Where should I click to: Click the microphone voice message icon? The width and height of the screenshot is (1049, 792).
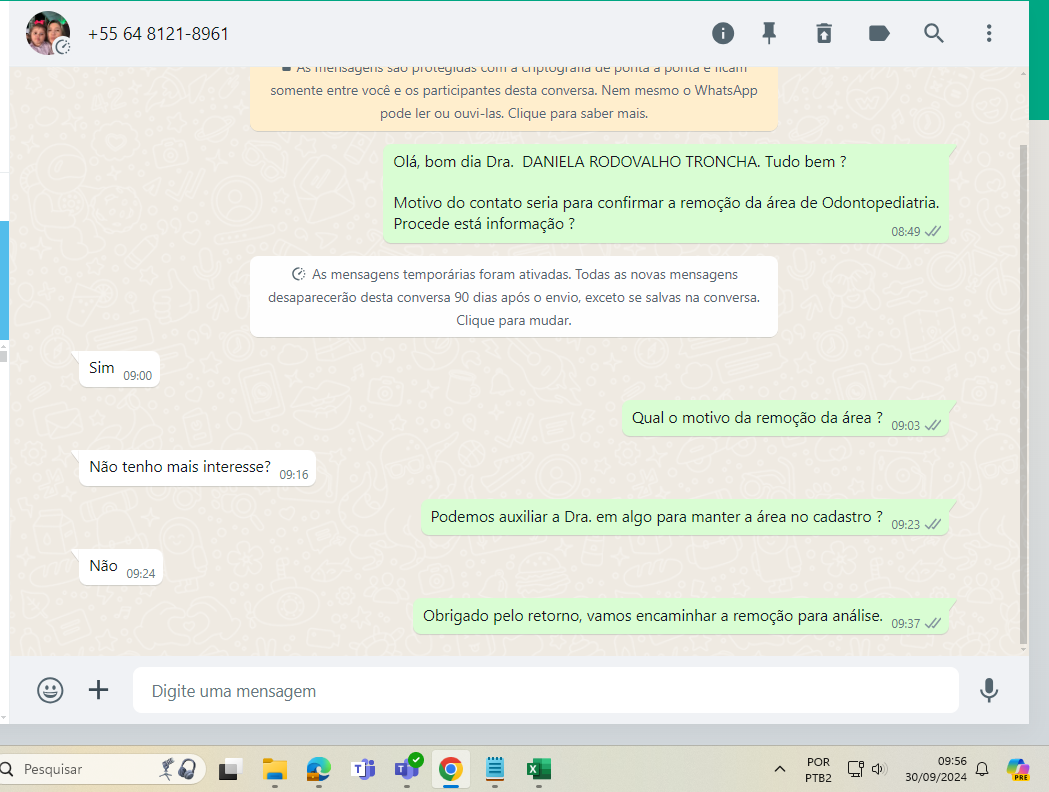tap(989, 690)
